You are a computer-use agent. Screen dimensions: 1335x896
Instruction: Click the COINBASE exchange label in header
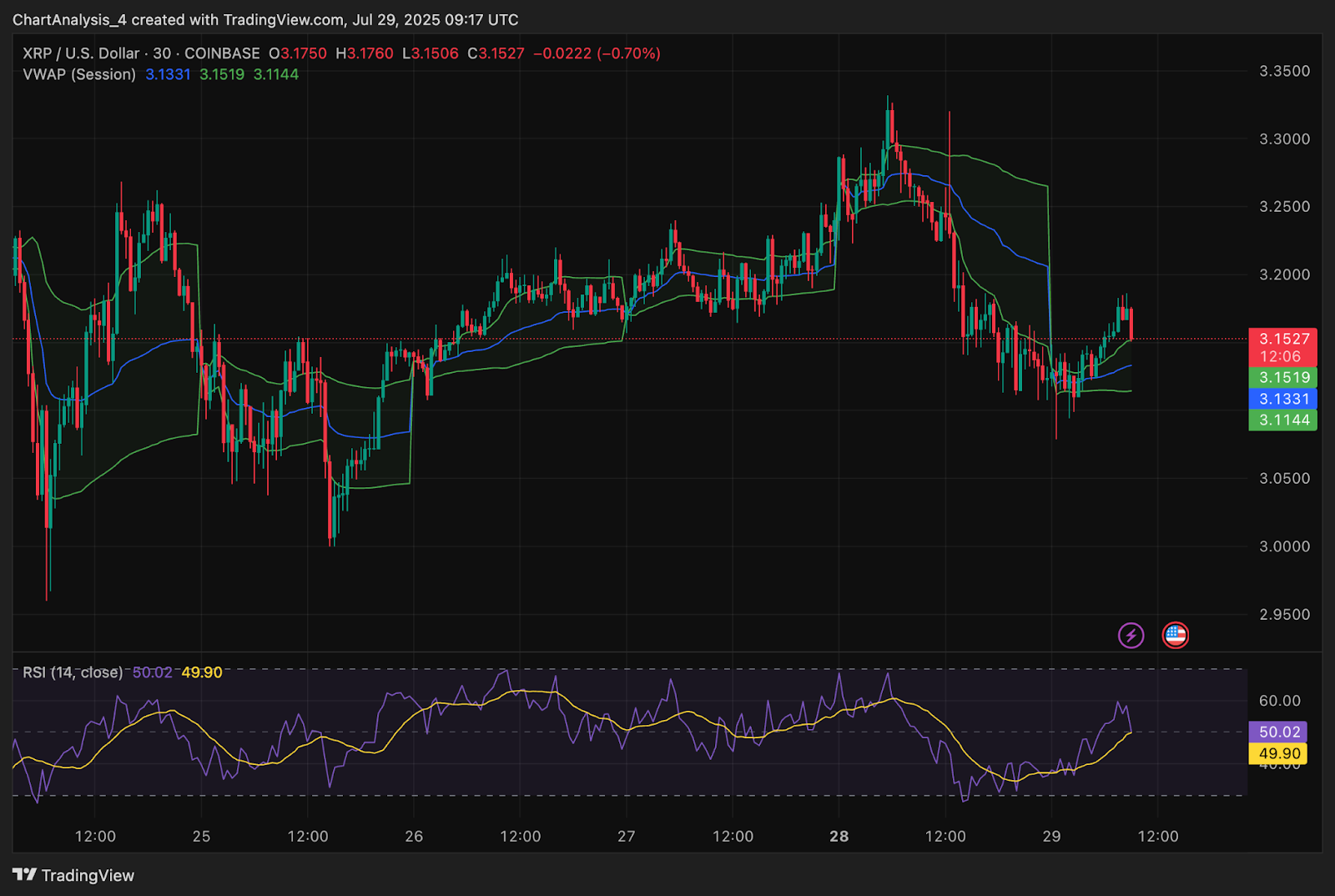point(222,53)
